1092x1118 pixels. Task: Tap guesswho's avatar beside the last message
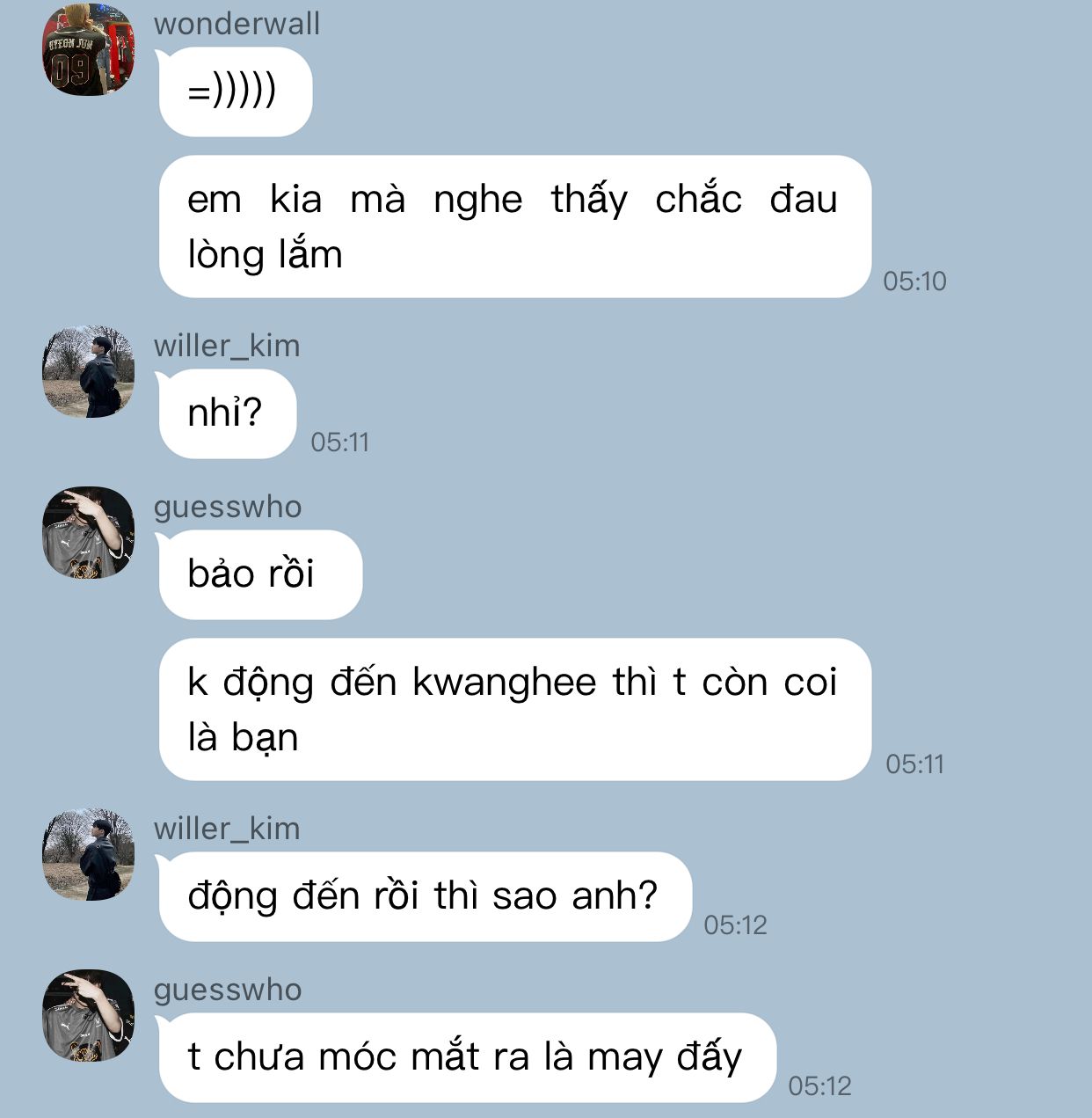click(x=88, y=1015)
